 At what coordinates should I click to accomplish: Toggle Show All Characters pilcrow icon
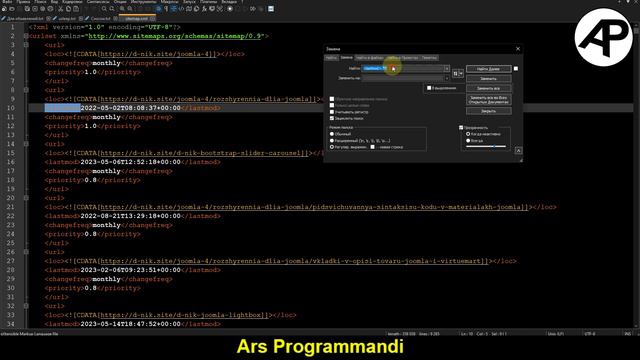[166, 9]
